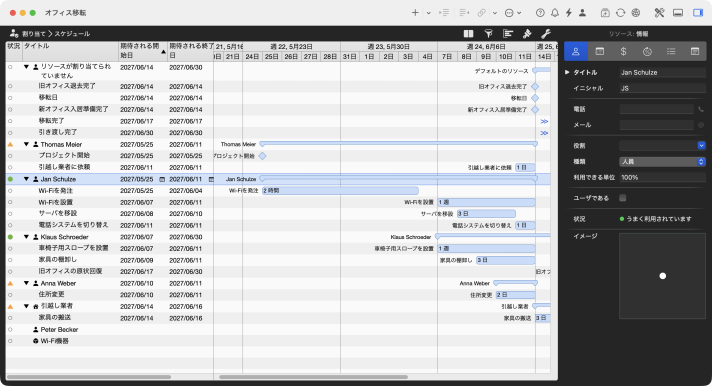Click the tools settings toolbar icon
712x386 pixels.
click(x=659, y=13)
